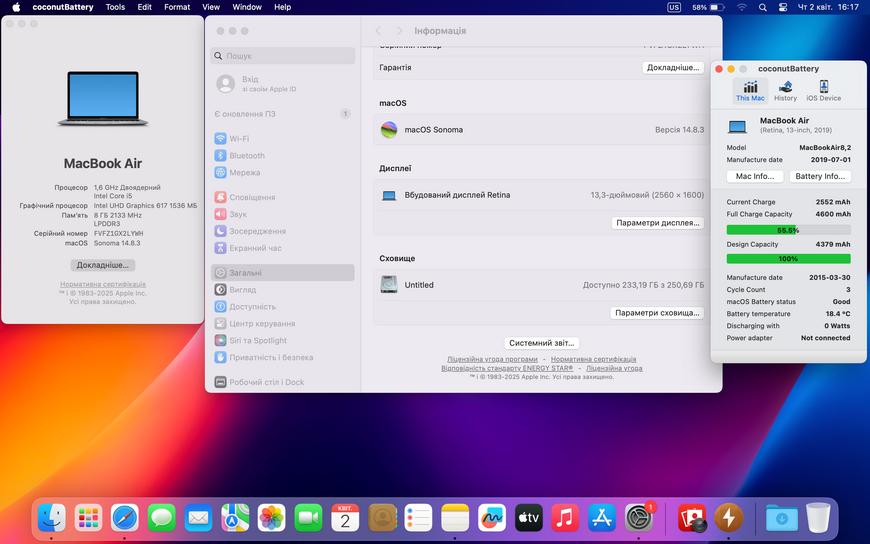
Task: Click the Пошук search field in Settings
Action: (283, 56)
